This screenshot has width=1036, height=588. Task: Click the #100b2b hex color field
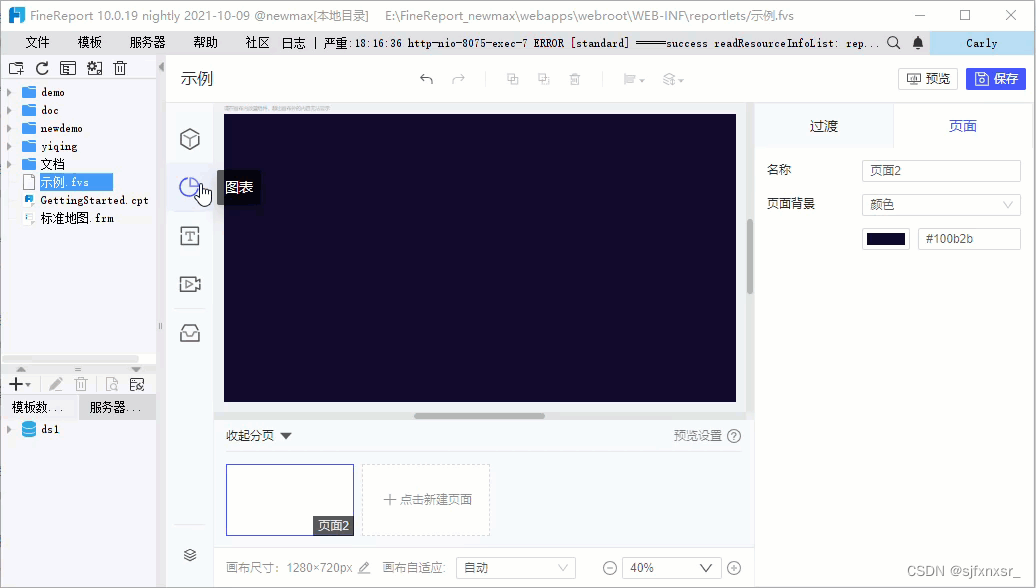[x=969, y=239]
